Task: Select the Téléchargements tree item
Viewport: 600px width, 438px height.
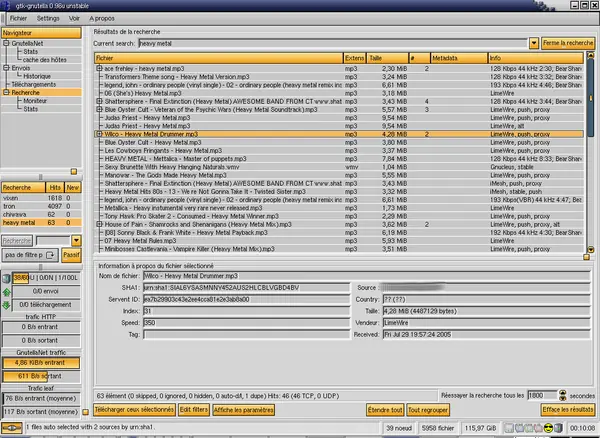Action: (x=34, y=84)
